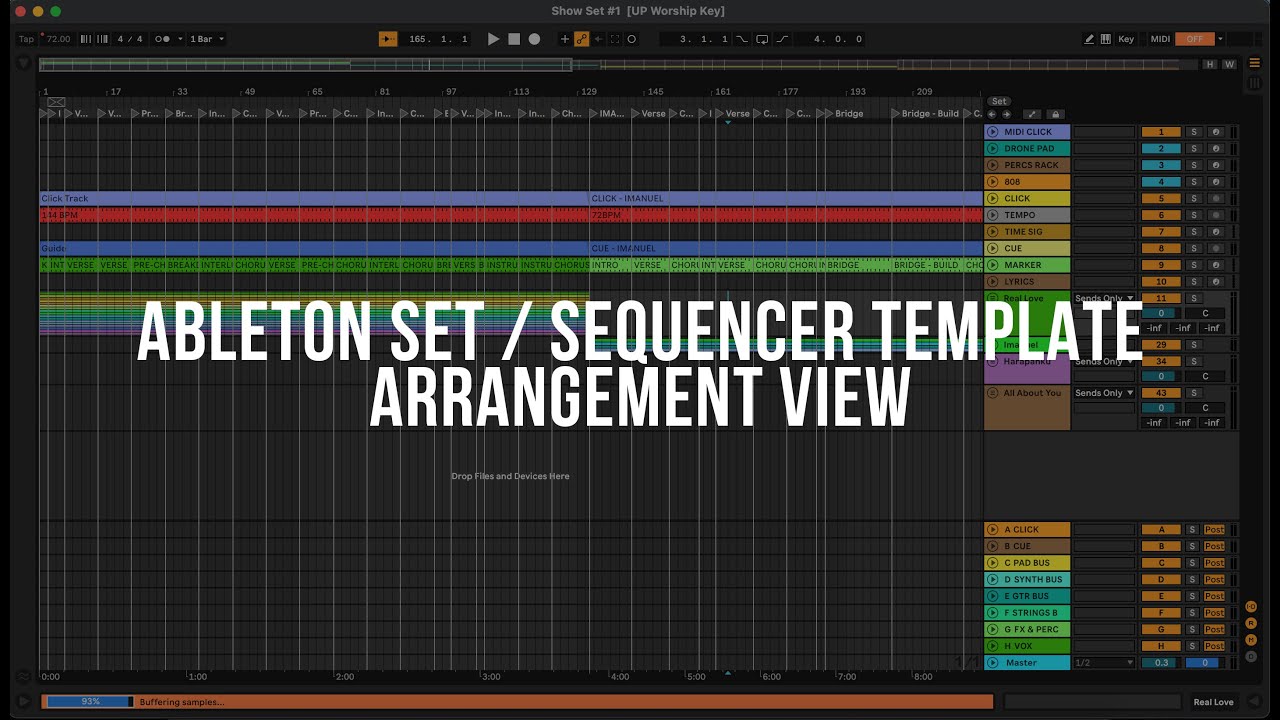The width and height of the screenshot is (1280, 720).
Task: Toggle the Computer MIDI Keyboard icon
Action: pos(1105,39)
